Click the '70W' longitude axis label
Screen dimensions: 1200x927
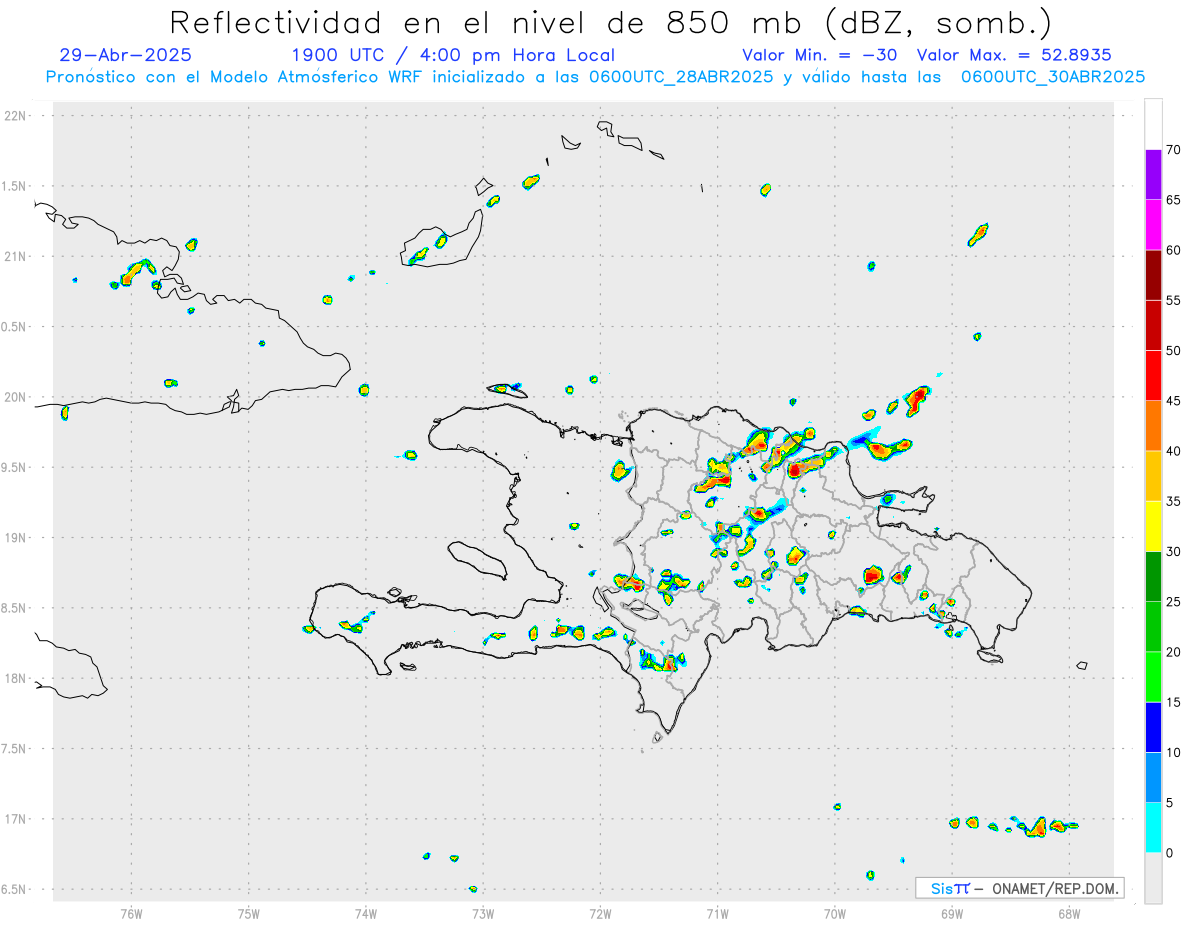834,913
